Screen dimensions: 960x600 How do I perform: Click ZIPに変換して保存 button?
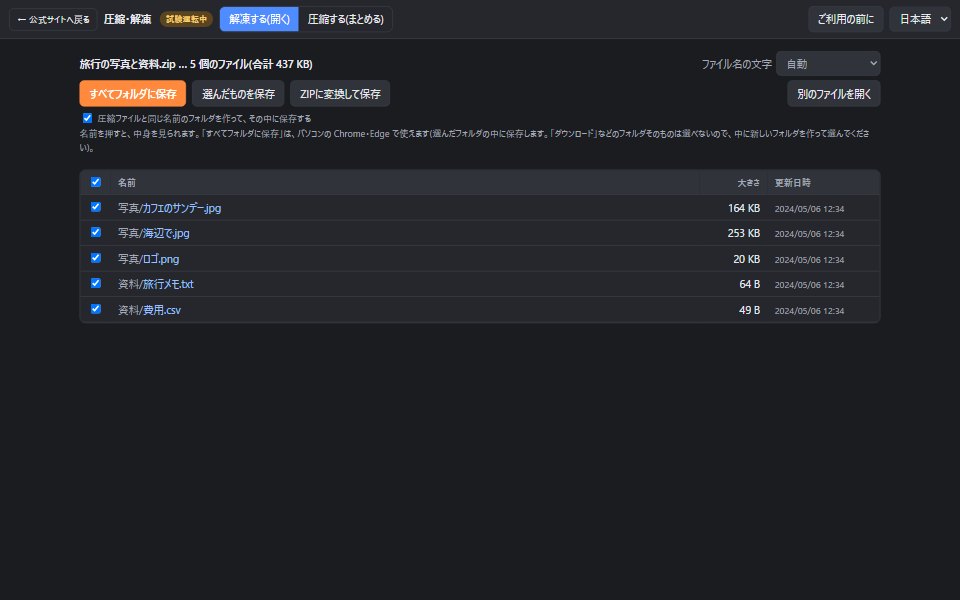(340, 94)
